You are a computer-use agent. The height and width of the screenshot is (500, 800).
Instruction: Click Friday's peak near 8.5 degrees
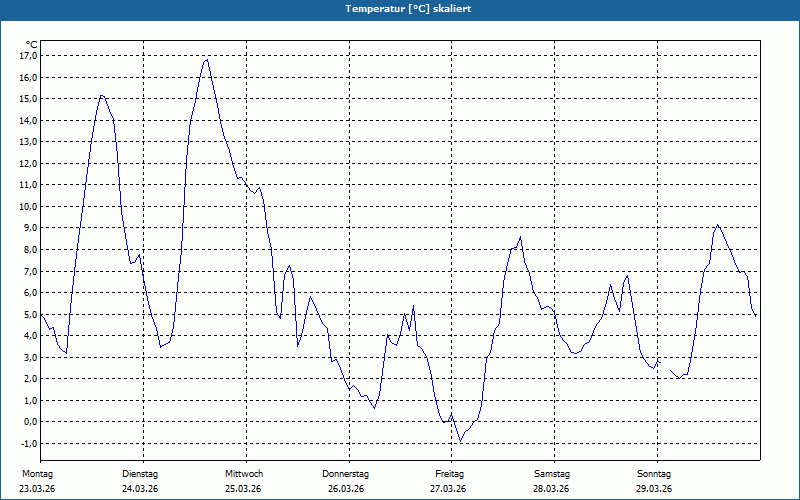[520, 237]
